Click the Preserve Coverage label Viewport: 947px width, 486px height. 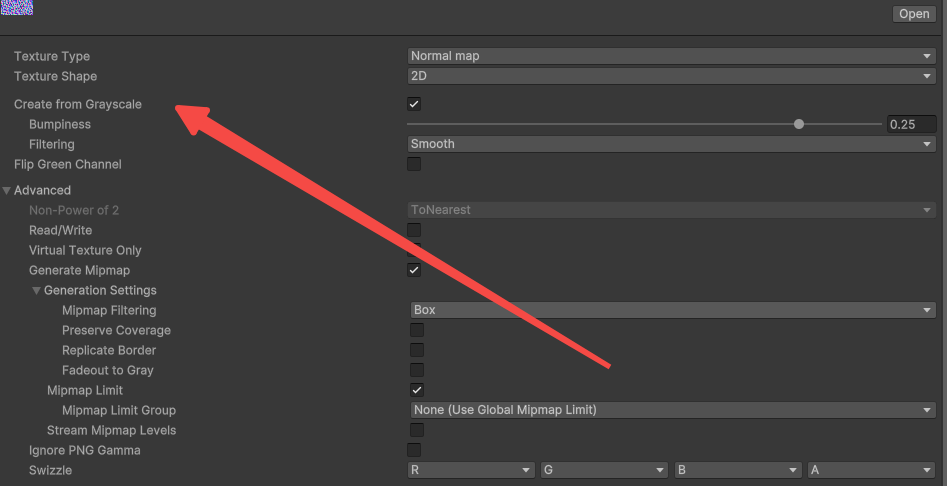tap(117, 330)
